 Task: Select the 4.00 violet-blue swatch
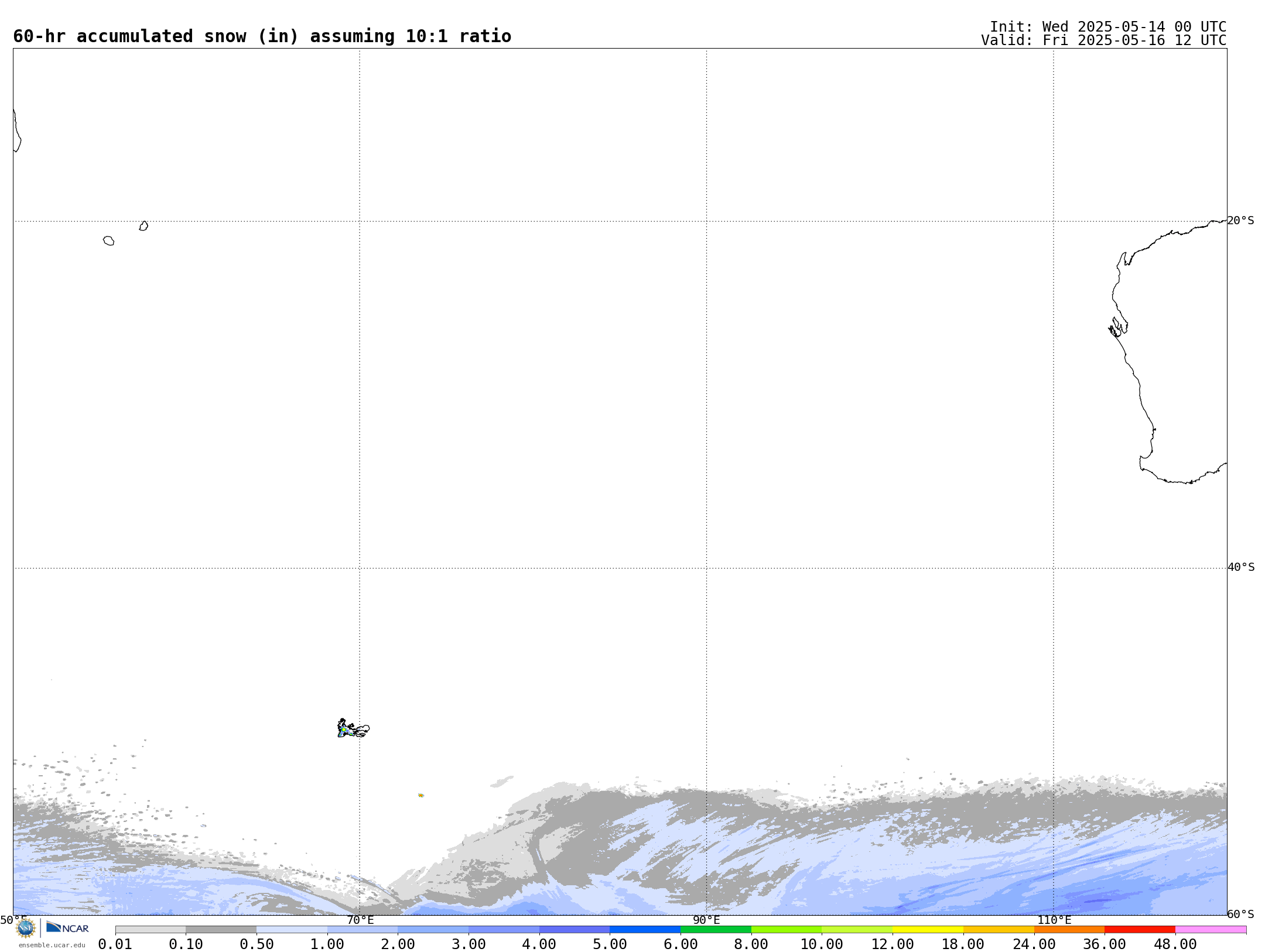tap(575, 930)
